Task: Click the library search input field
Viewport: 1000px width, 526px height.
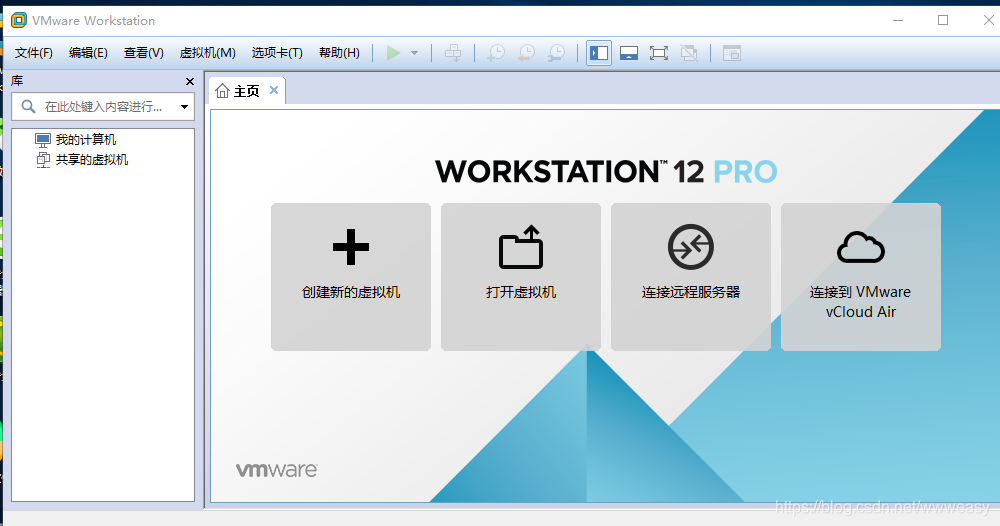Action: point(103,106)
